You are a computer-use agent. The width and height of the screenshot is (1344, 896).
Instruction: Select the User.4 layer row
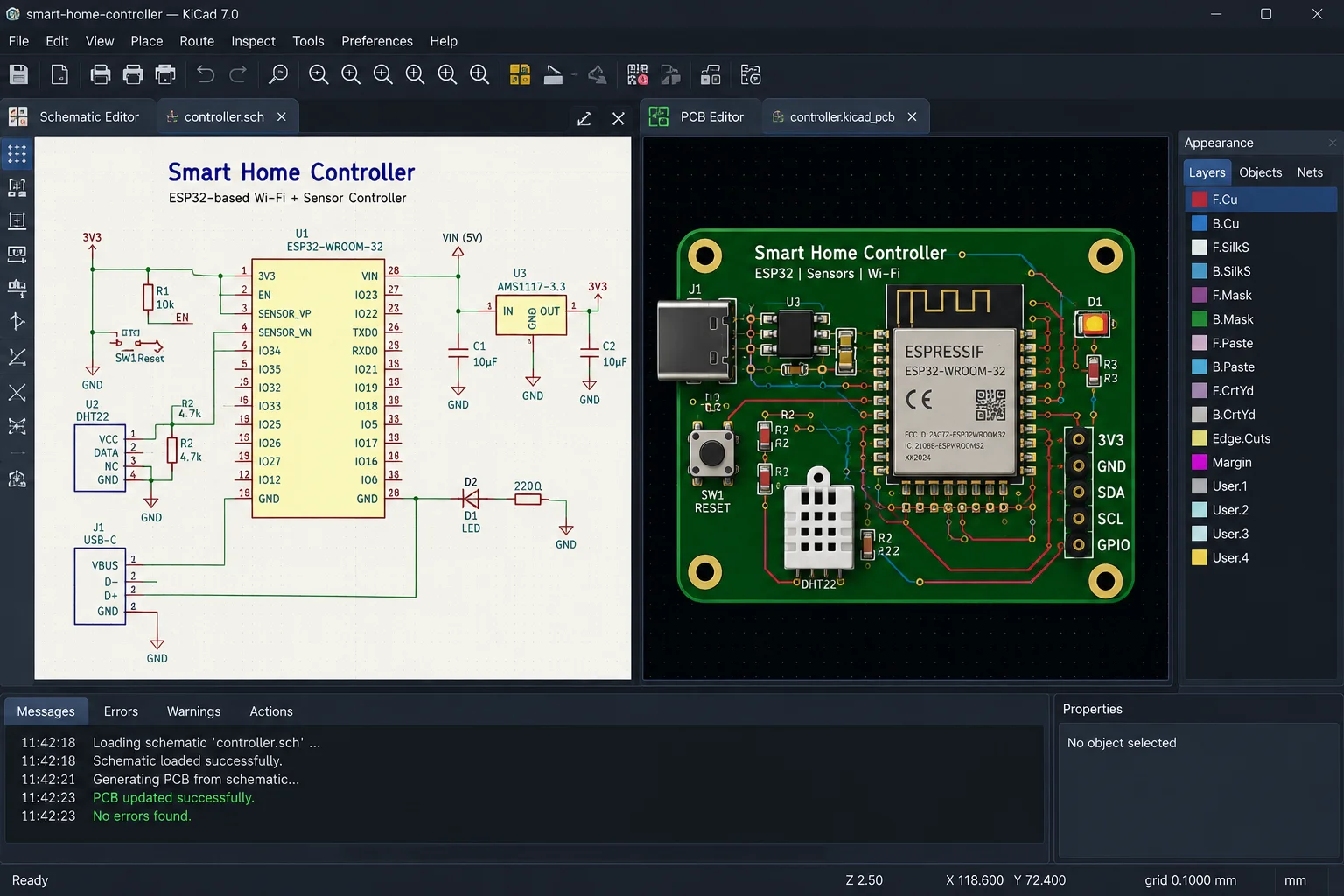pyautogui.click(x=1261, y=557)
